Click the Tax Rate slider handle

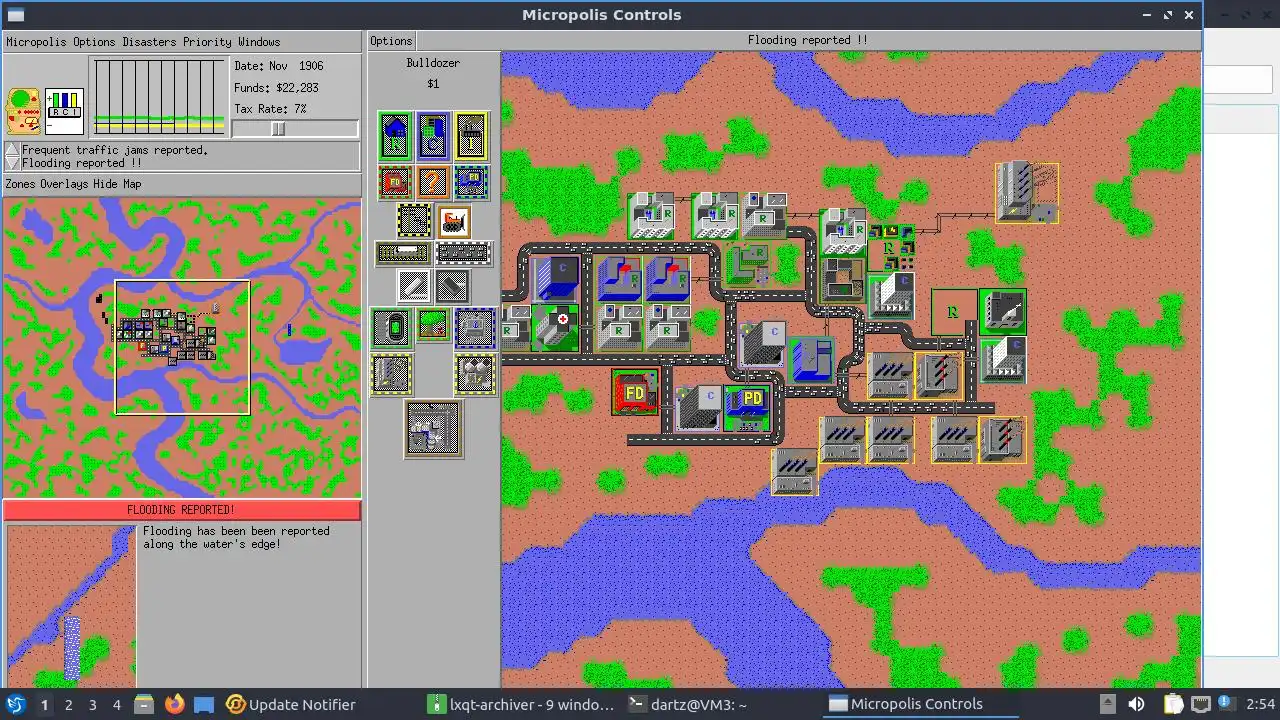(278, 129)
